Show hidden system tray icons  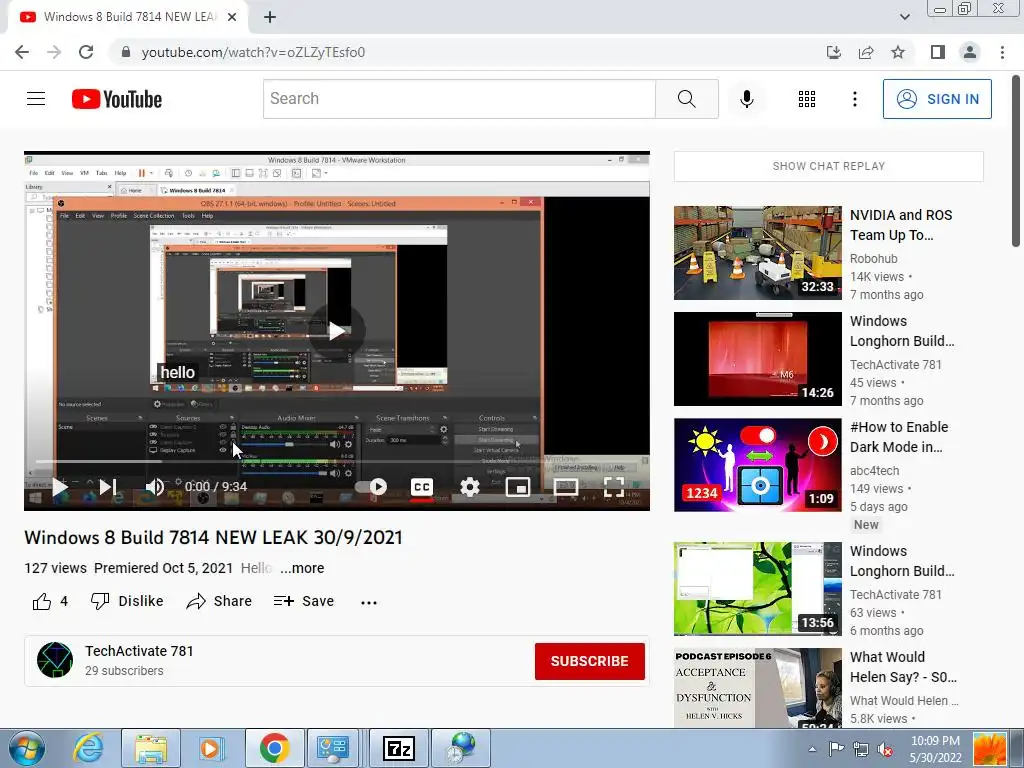(812, 750)
